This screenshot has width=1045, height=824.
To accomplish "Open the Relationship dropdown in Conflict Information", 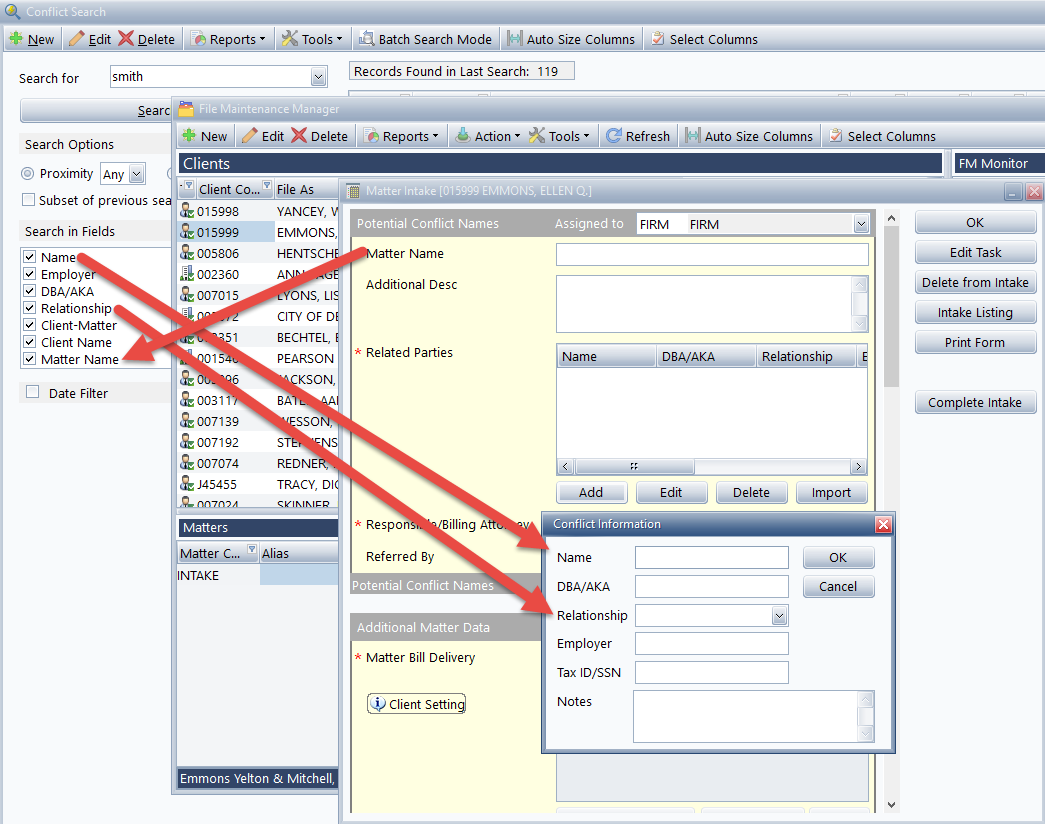I will click(x=779, y=616).
